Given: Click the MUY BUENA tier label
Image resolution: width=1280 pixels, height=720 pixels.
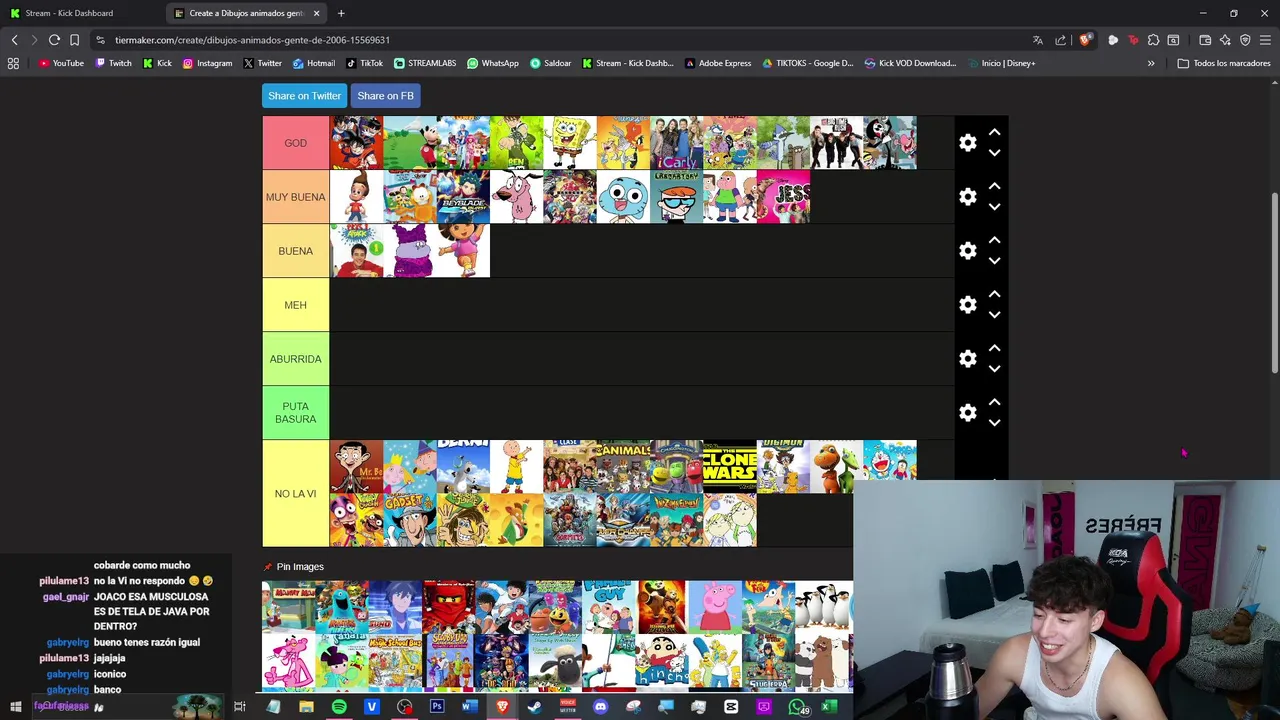Looking at the screenshot, I should click(x=295, y=197).
